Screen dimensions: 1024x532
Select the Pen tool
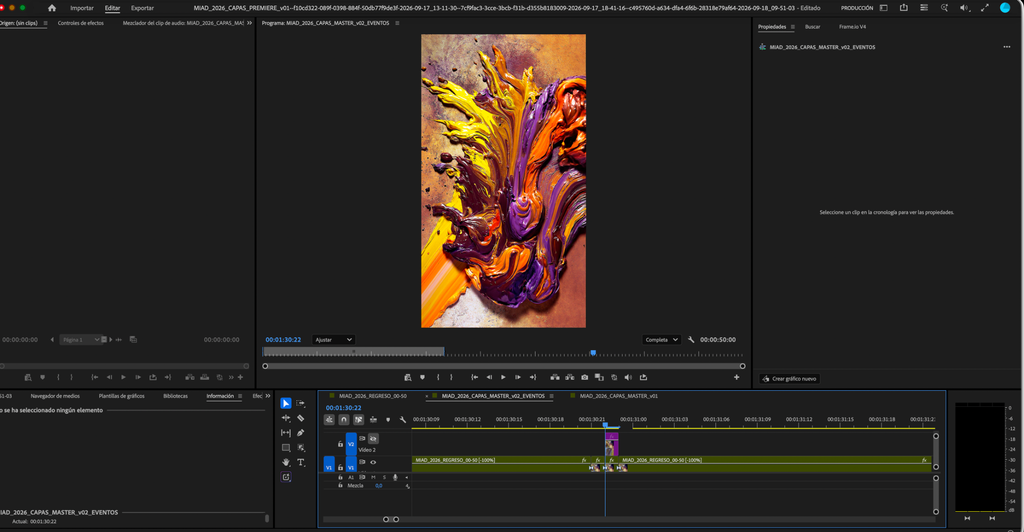click(301, 433)
